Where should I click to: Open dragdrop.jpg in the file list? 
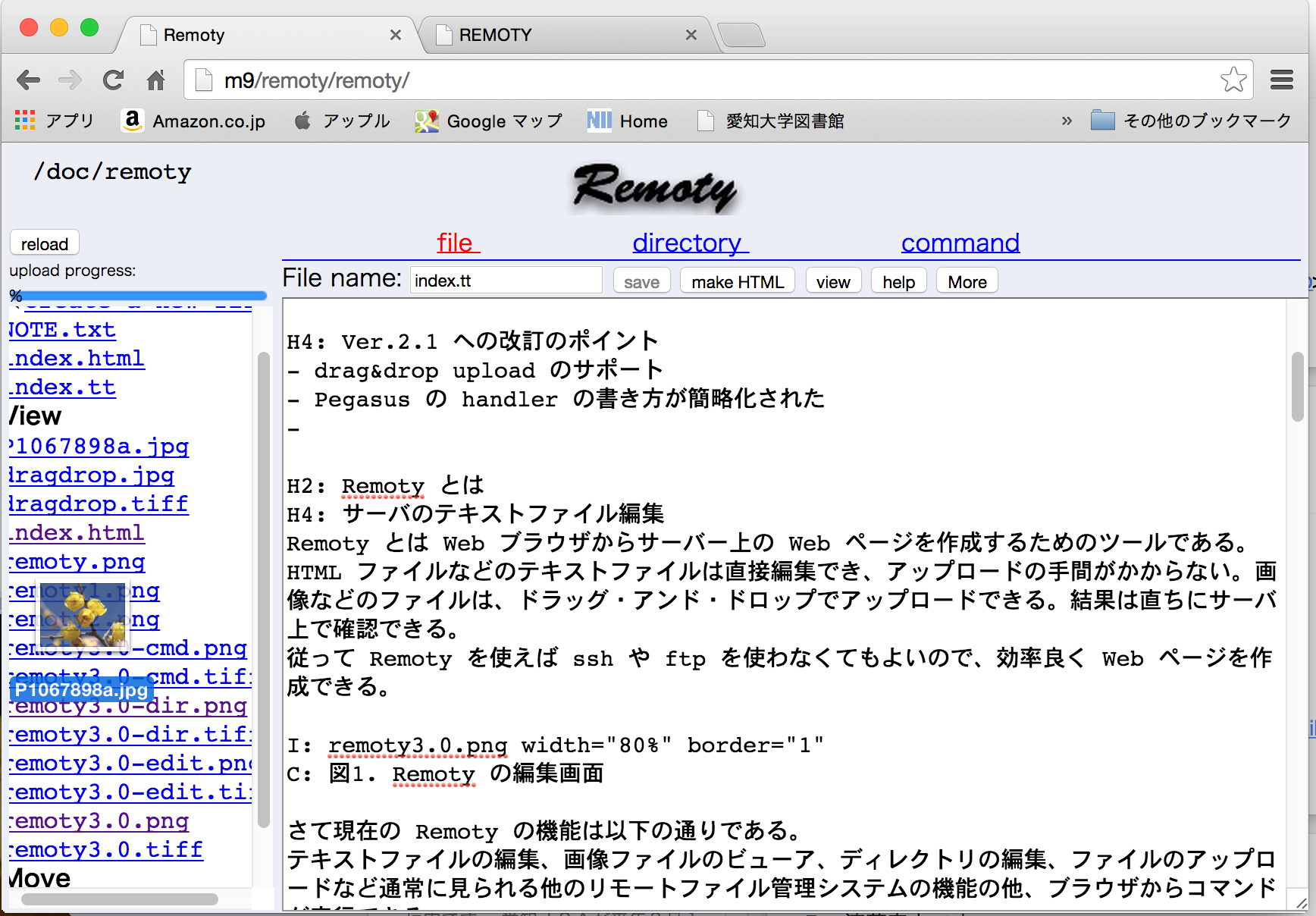(92, 475)
